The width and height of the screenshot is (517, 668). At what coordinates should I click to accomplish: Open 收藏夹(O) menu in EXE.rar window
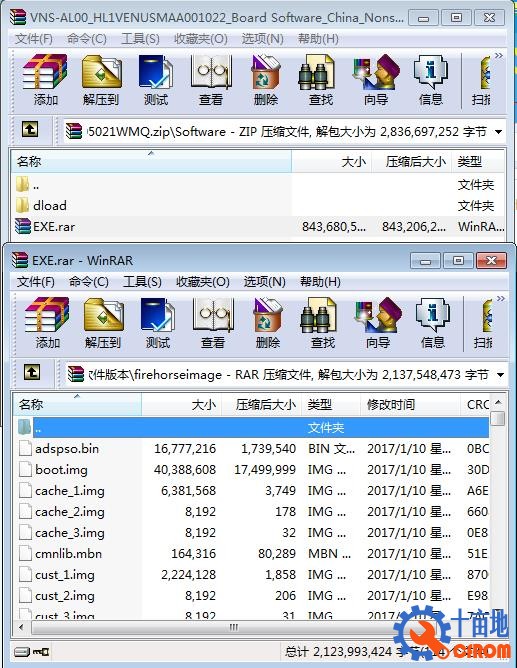pyautogui.click(x=203, y=282)
